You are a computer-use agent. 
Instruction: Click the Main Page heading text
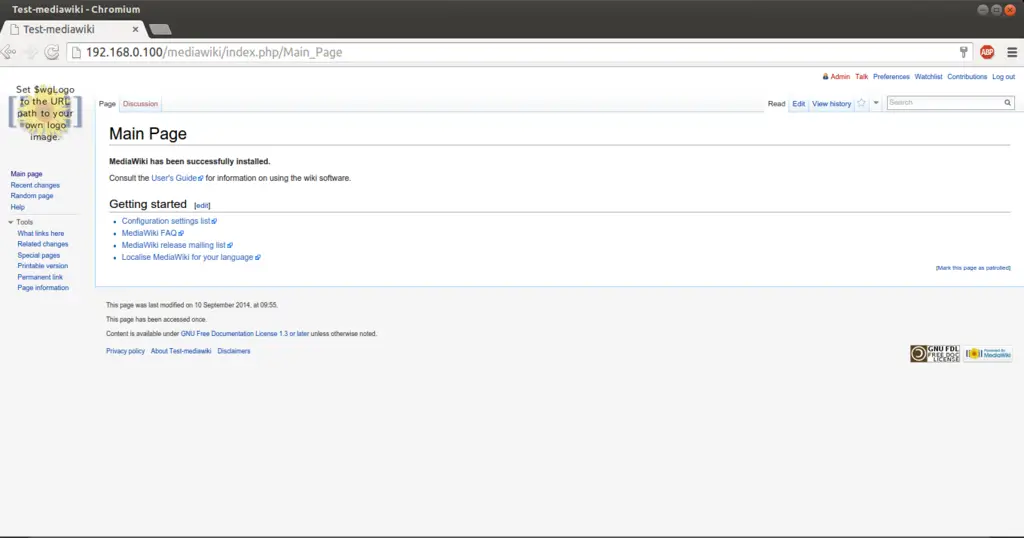point(148,134)
